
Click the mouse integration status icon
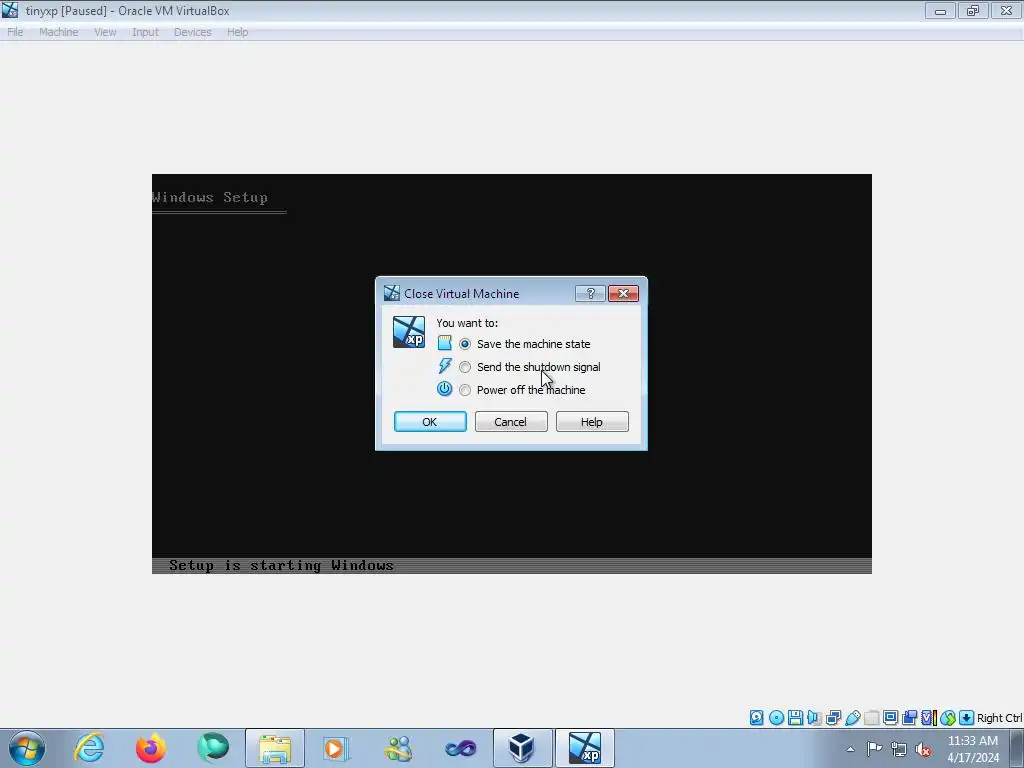[x=948, y=718]
